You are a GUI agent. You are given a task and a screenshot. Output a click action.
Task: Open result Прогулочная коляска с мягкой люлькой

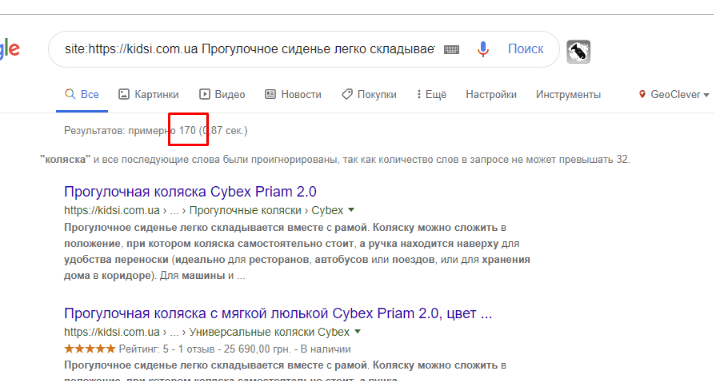pos(278,313)
